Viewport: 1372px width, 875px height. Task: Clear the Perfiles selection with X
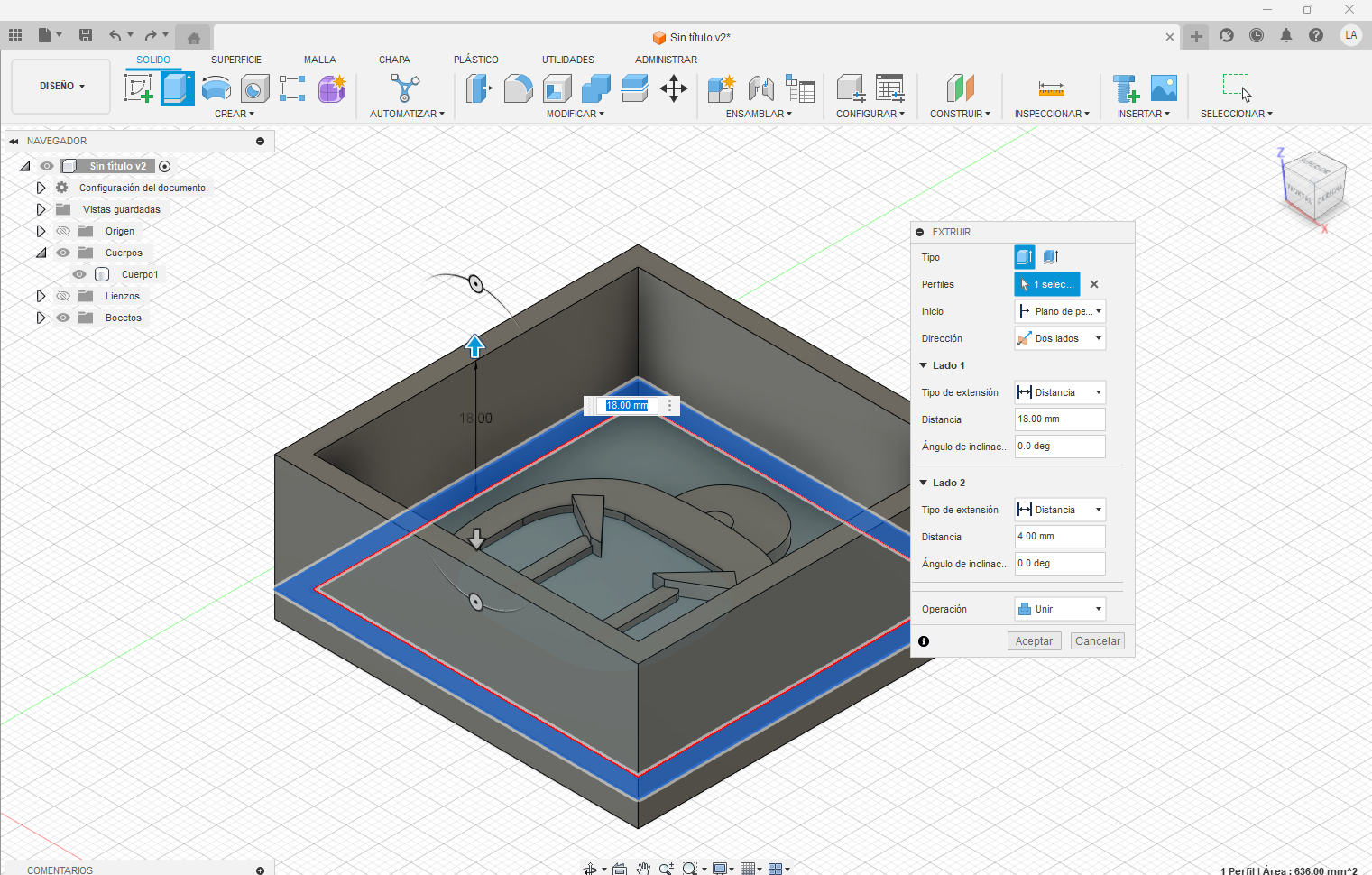(1094, 284)
